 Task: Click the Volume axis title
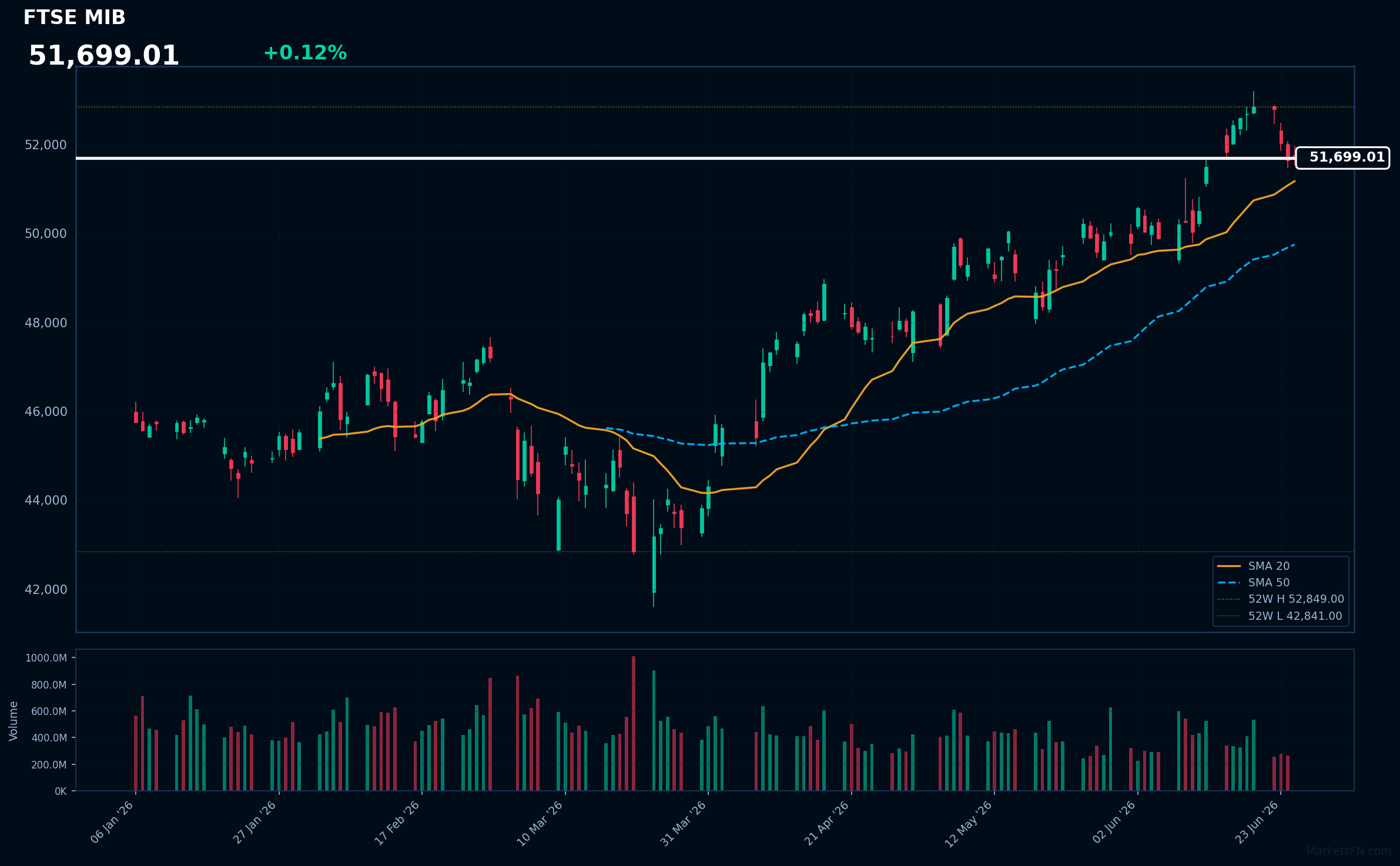pos(13,721)
